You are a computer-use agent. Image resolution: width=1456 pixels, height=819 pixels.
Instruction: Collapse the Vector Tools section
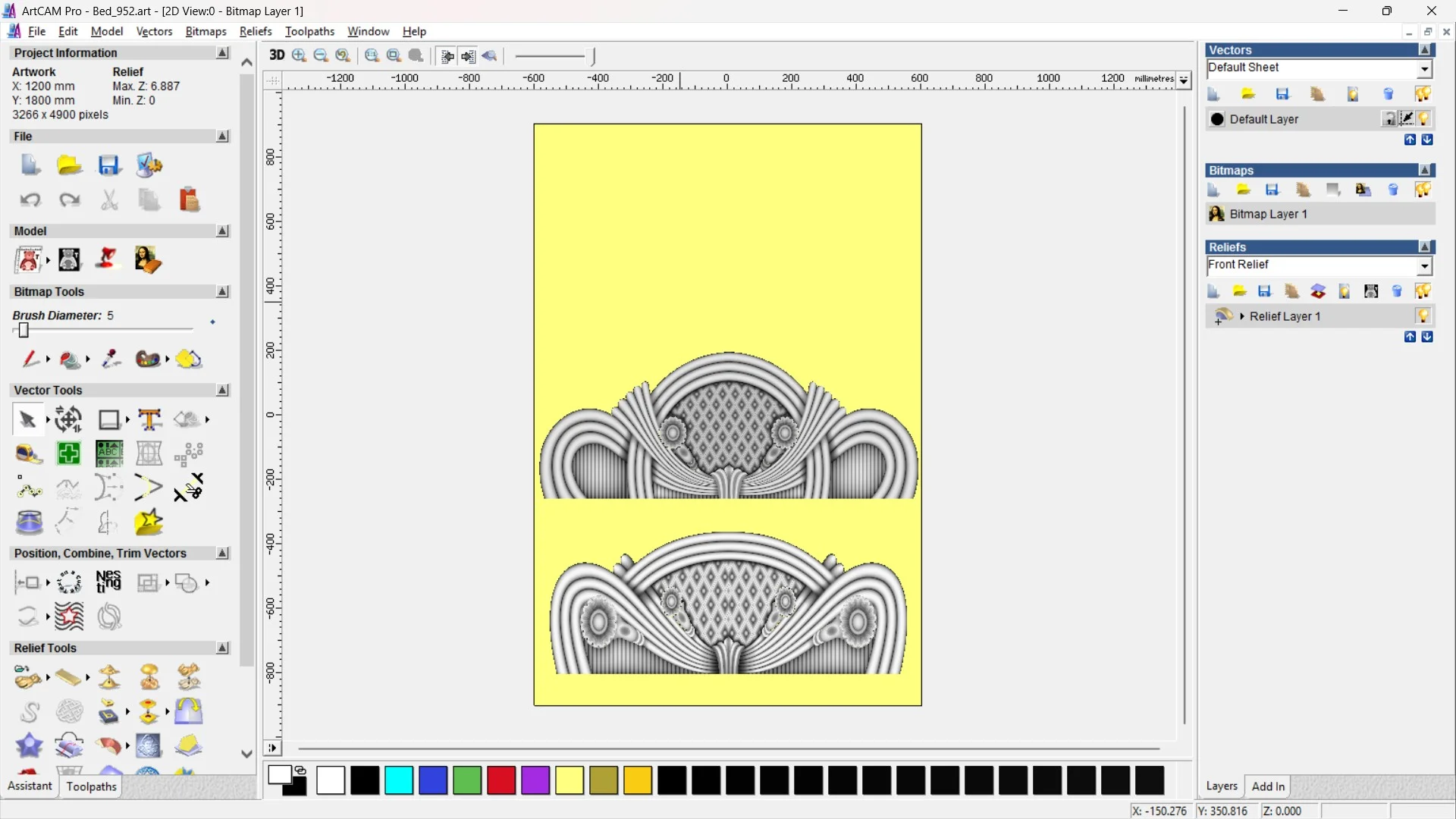coord(222,390)
